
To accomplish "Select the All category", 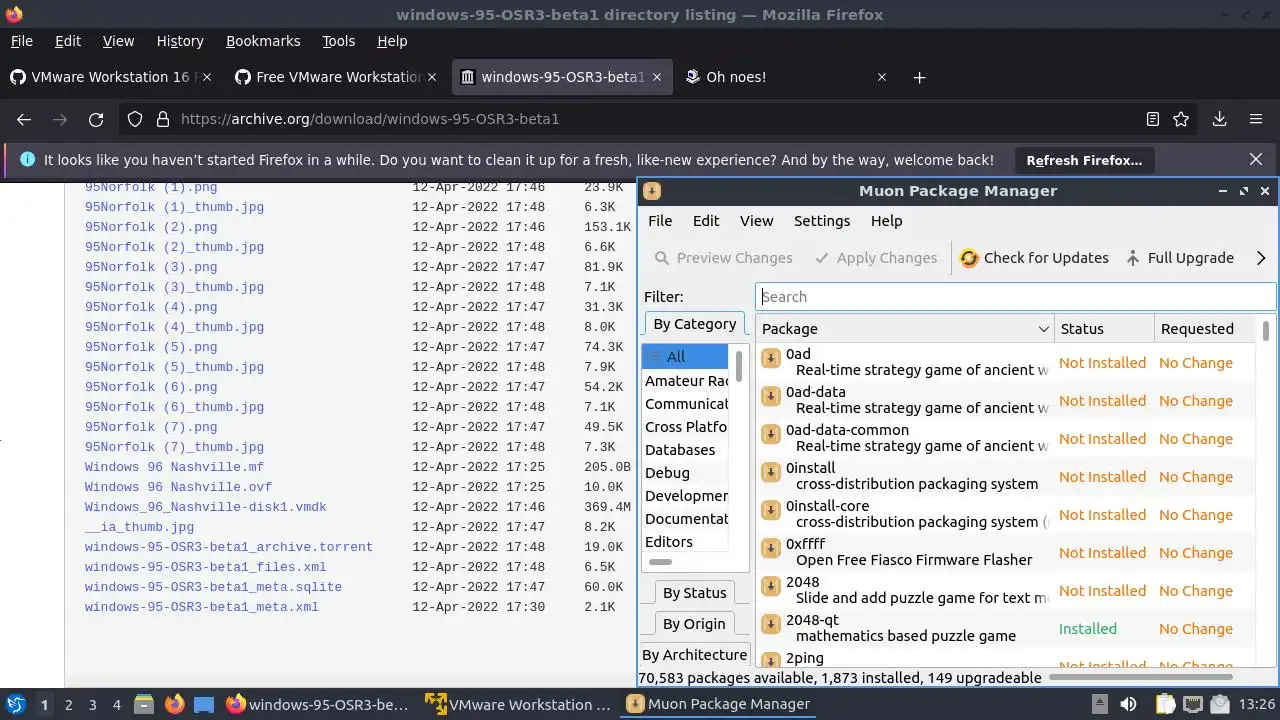I will click(685, 357).
